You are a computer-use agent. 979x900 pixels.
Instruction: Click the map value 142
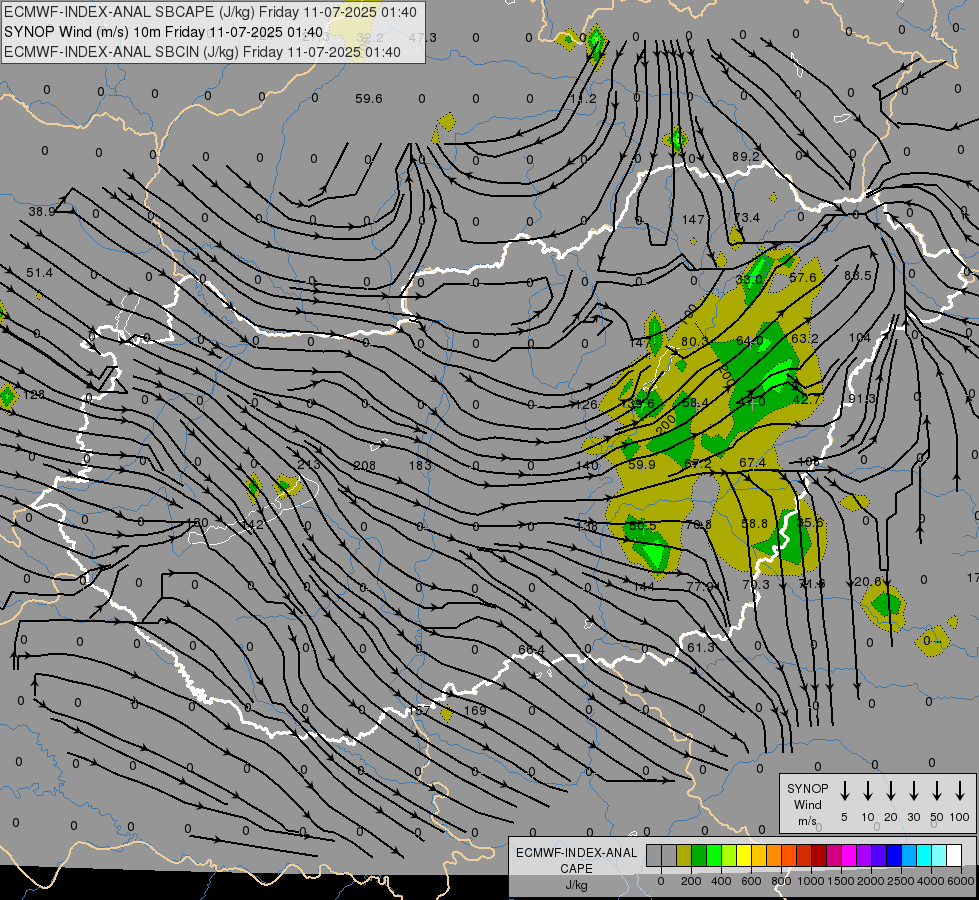[x=253, y=525]
